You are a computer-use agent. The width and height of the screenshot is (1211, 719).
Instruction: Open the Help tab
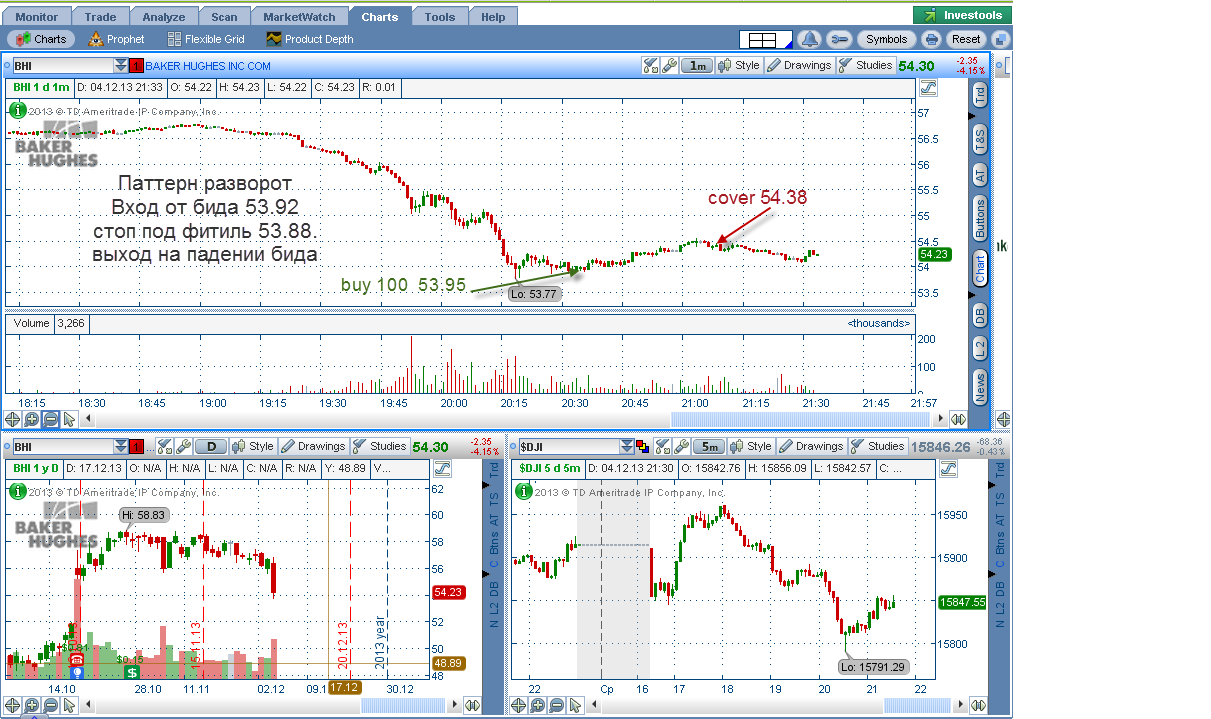tap(493, 17)
